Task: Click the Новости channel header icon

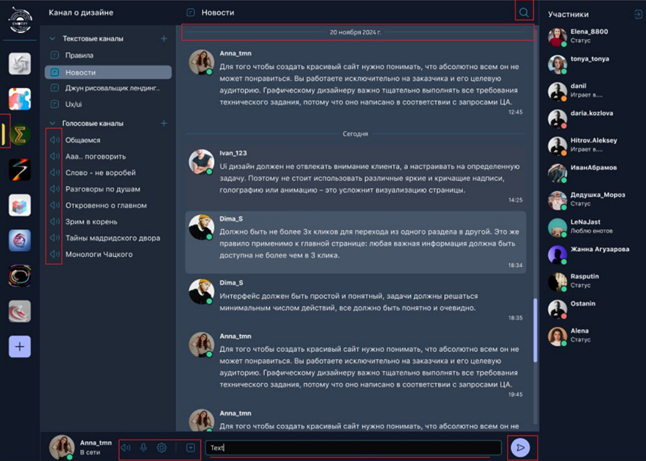Action: click(x=190, y=12)
